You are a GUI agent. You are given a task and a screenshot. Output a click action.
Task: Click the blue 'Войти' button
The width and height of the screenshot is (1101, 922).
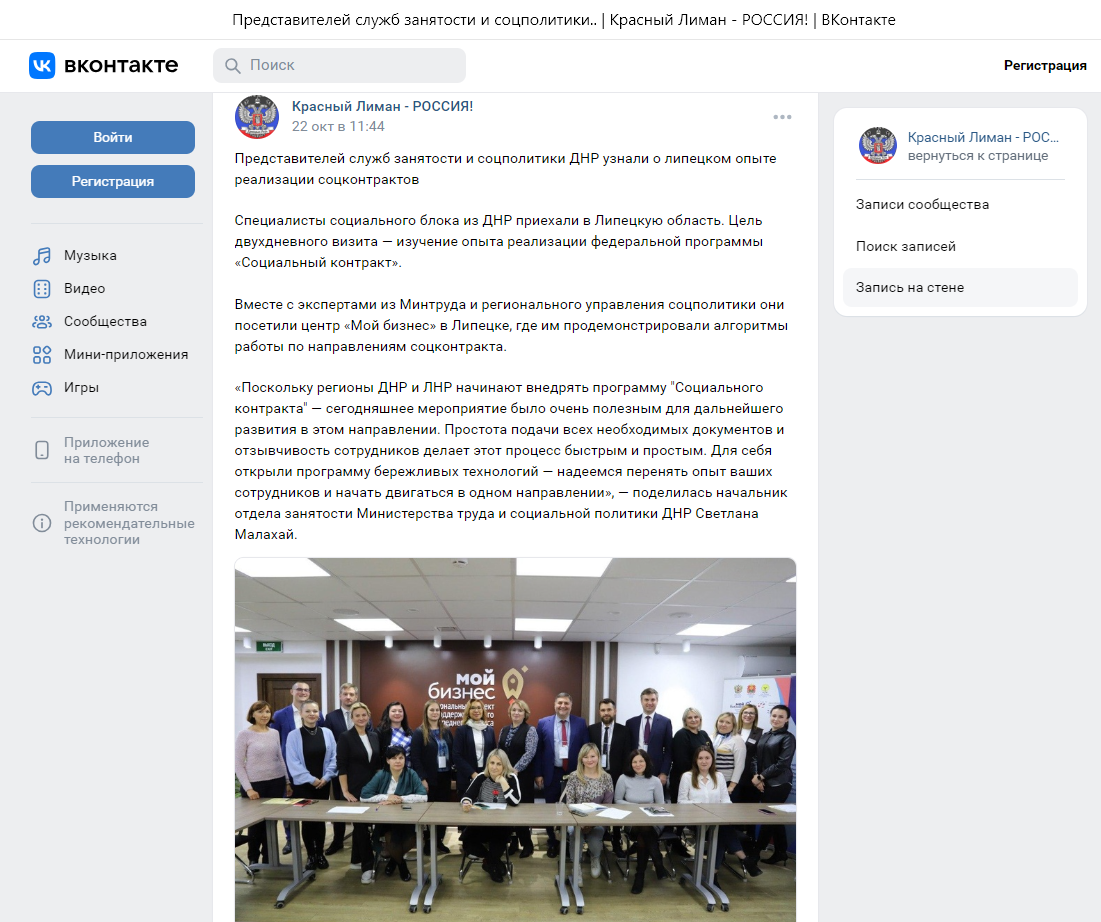[x=113, y=138]
